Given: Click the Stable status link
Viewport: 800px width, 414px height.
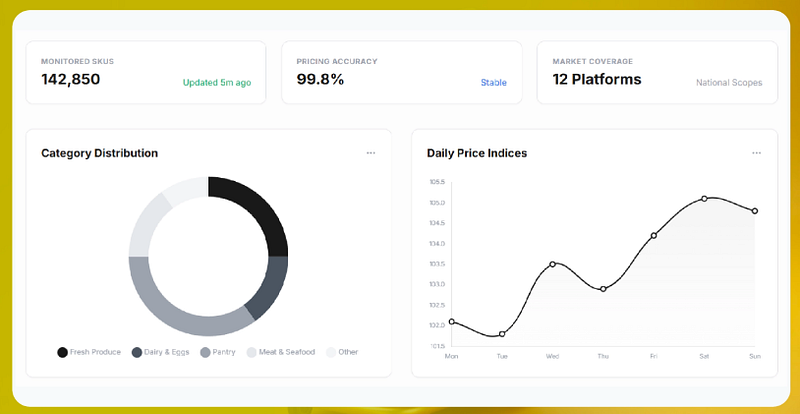Looking at the screenshot, I should 493,83.
